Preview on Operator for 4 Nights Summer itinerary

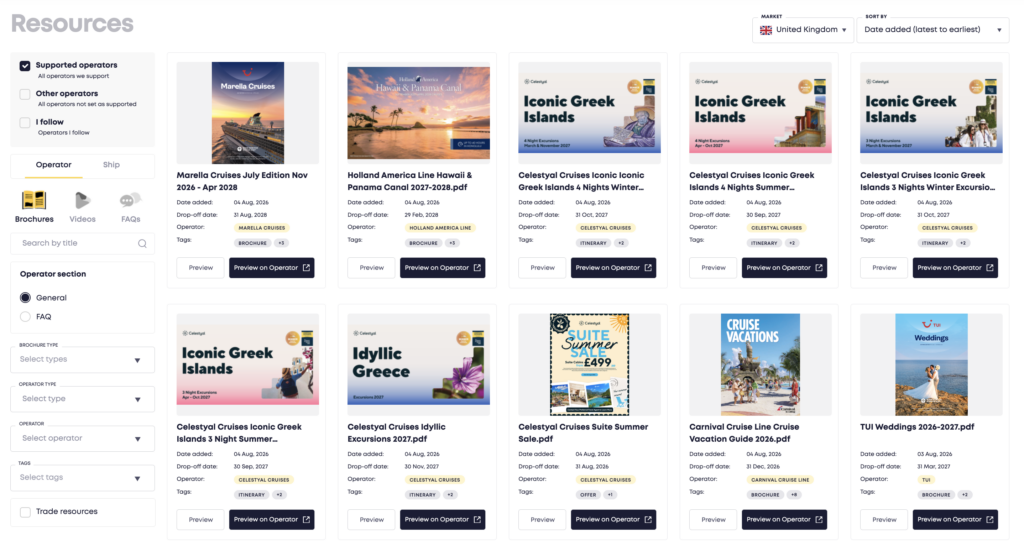pos(784,268)
